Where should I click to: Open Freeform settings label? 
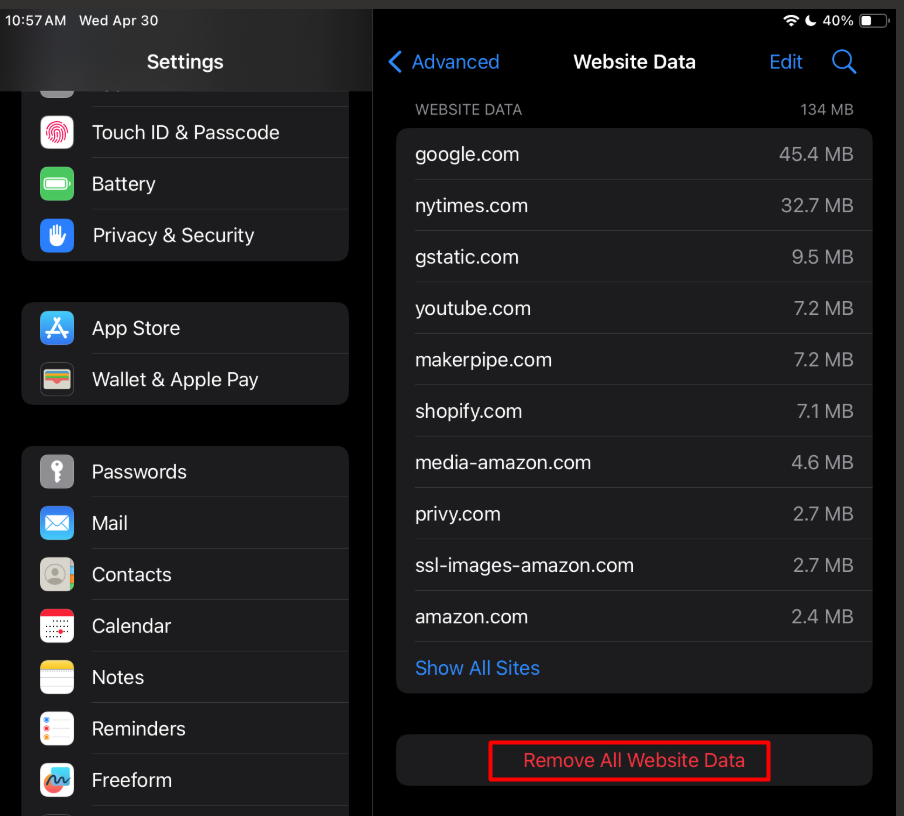(131, 780)
